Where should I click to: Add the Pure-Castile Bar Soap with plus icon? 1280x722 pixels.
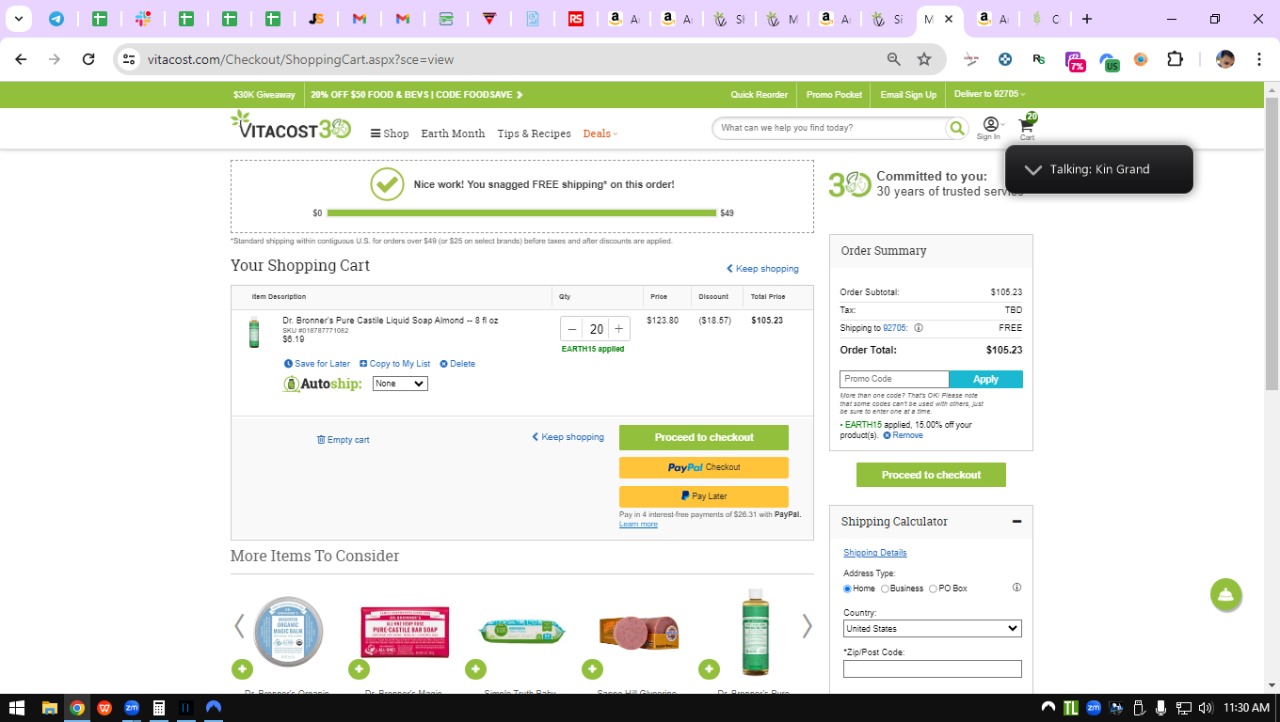pos(359,669)
